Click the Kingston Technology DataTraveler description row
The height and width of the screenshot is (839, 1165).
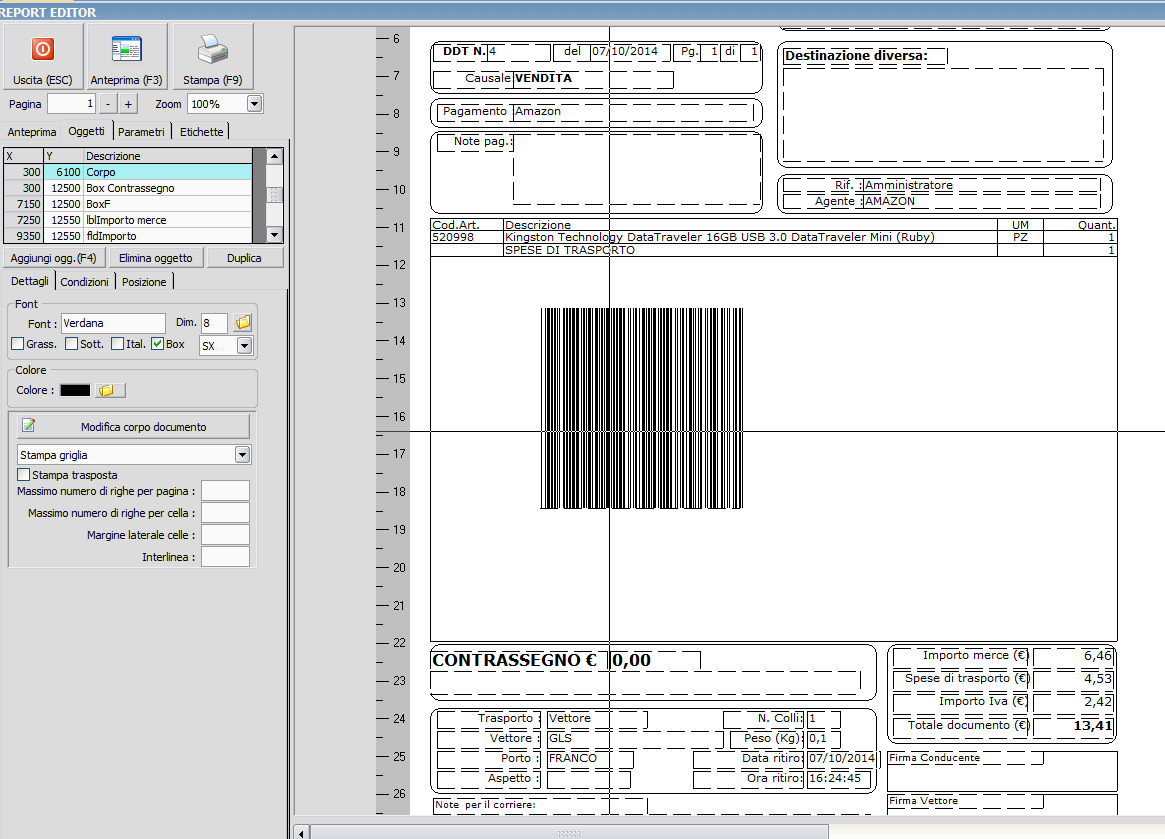tap(719, 237)
